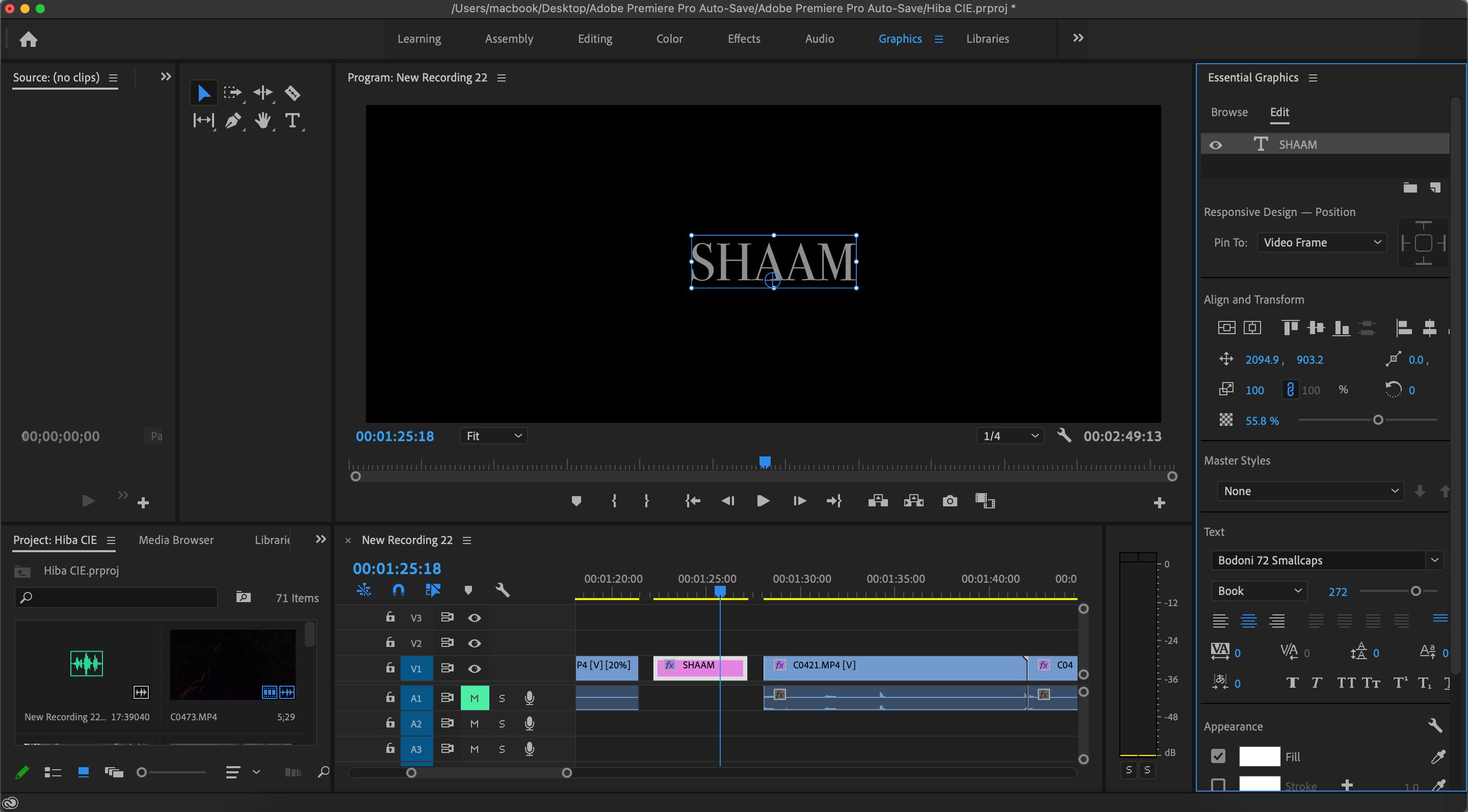
Task: Open Program Monitor settings wrench
Action: (x=1063, y=436)
